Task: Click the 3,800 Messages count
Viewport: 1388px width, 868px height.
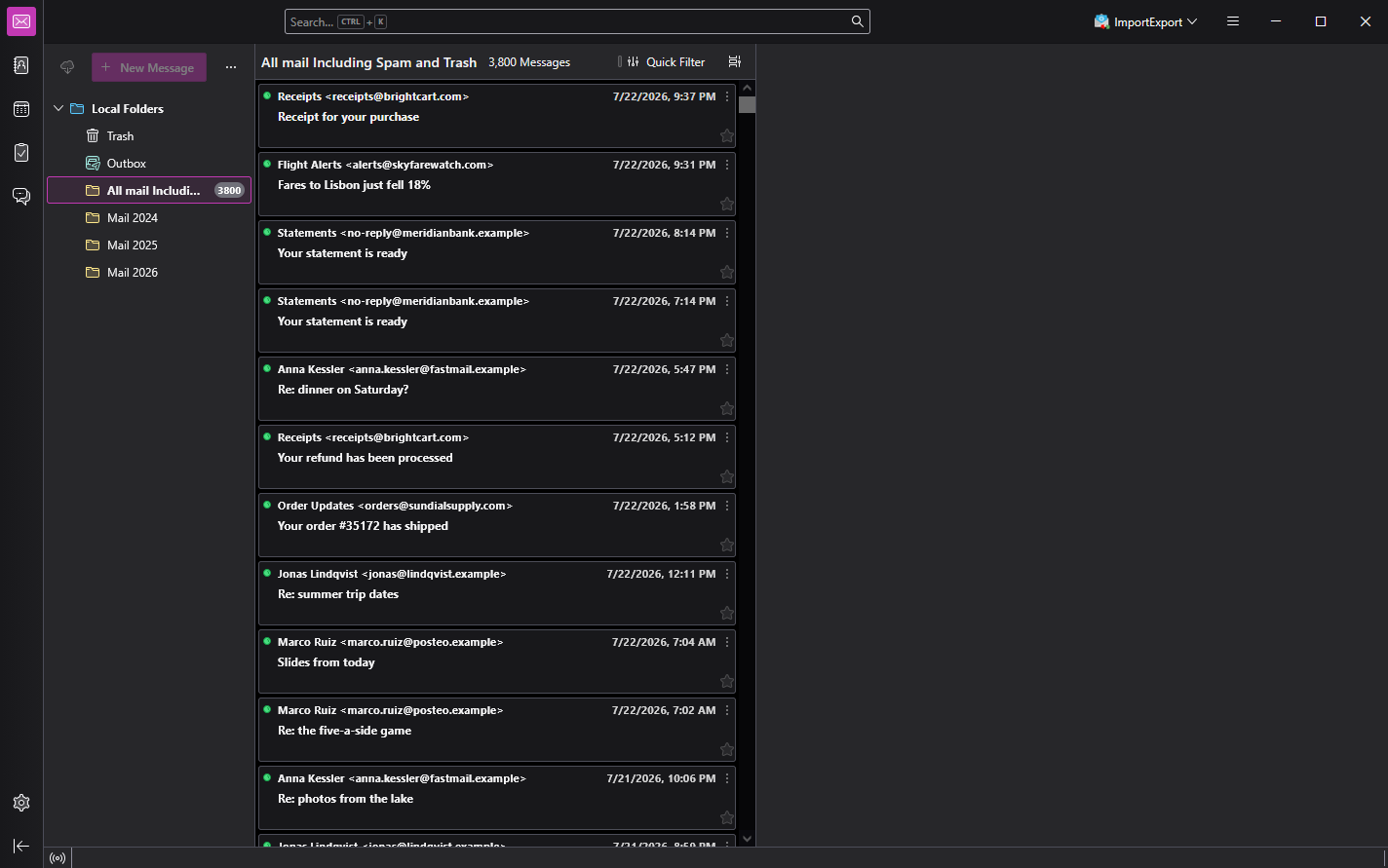Action: pyautogui.click(x=529, y=62)
